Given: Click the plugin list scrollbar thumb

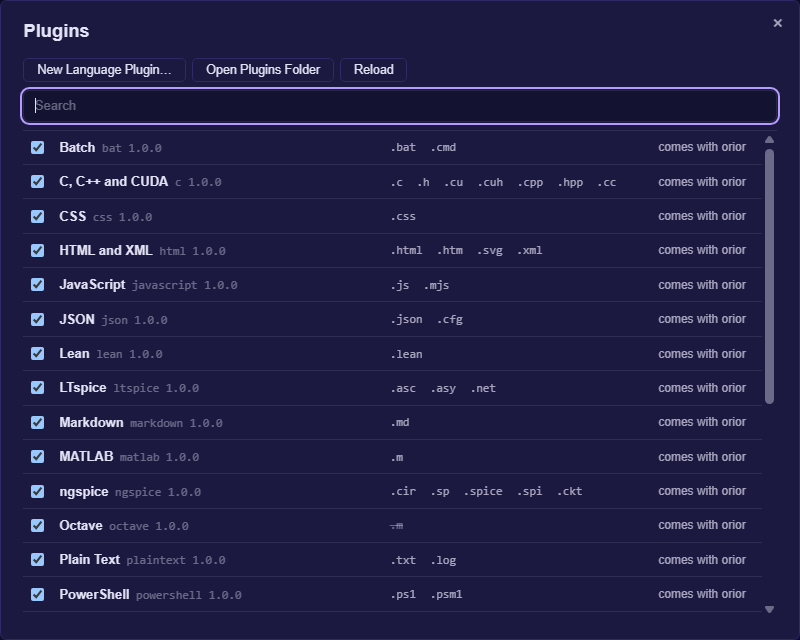Looking at the screenshot, I should 769,276.
